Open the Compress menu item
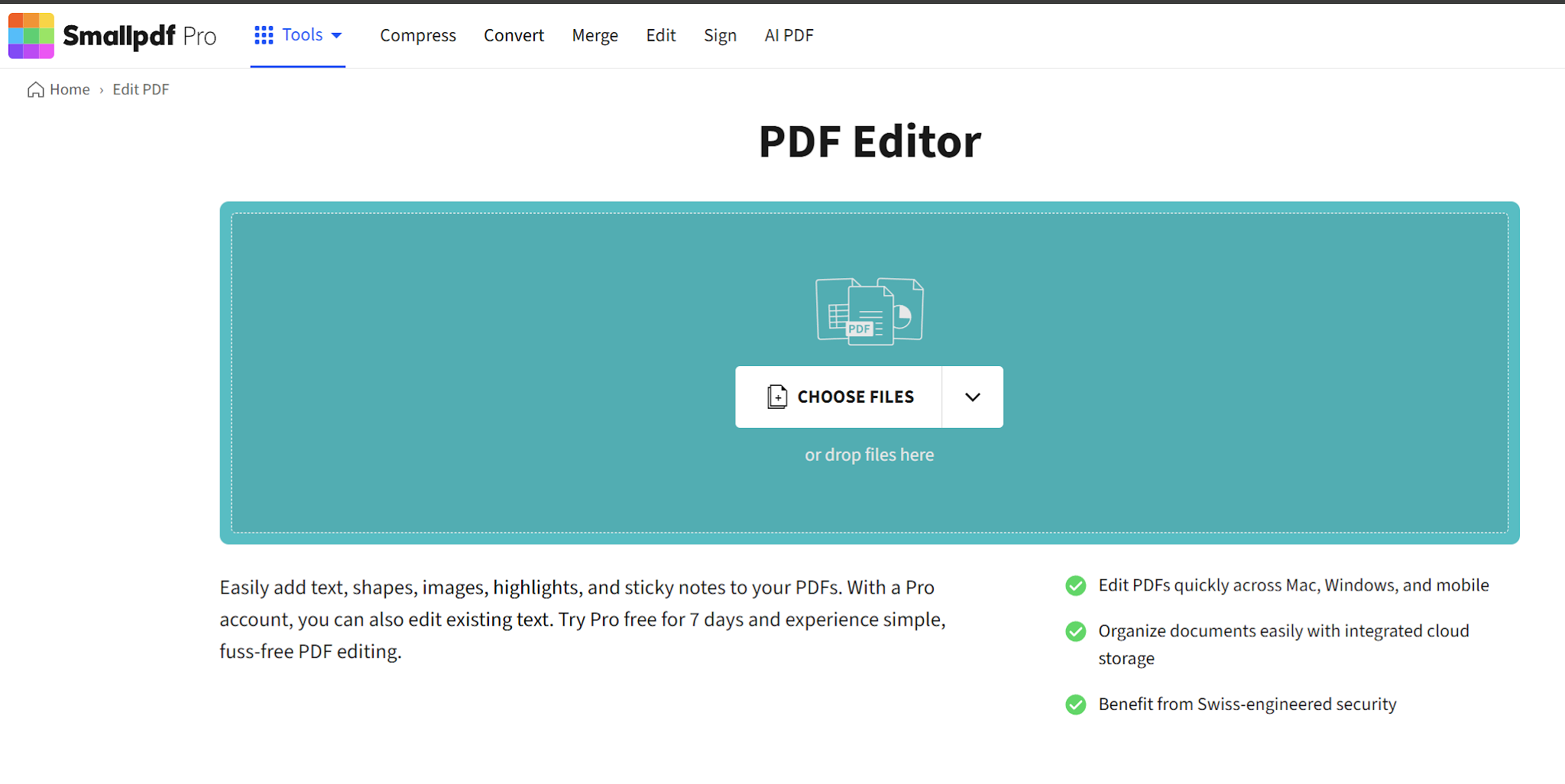The height and width of the screenshot is (784, 1565). coord(418,35)
